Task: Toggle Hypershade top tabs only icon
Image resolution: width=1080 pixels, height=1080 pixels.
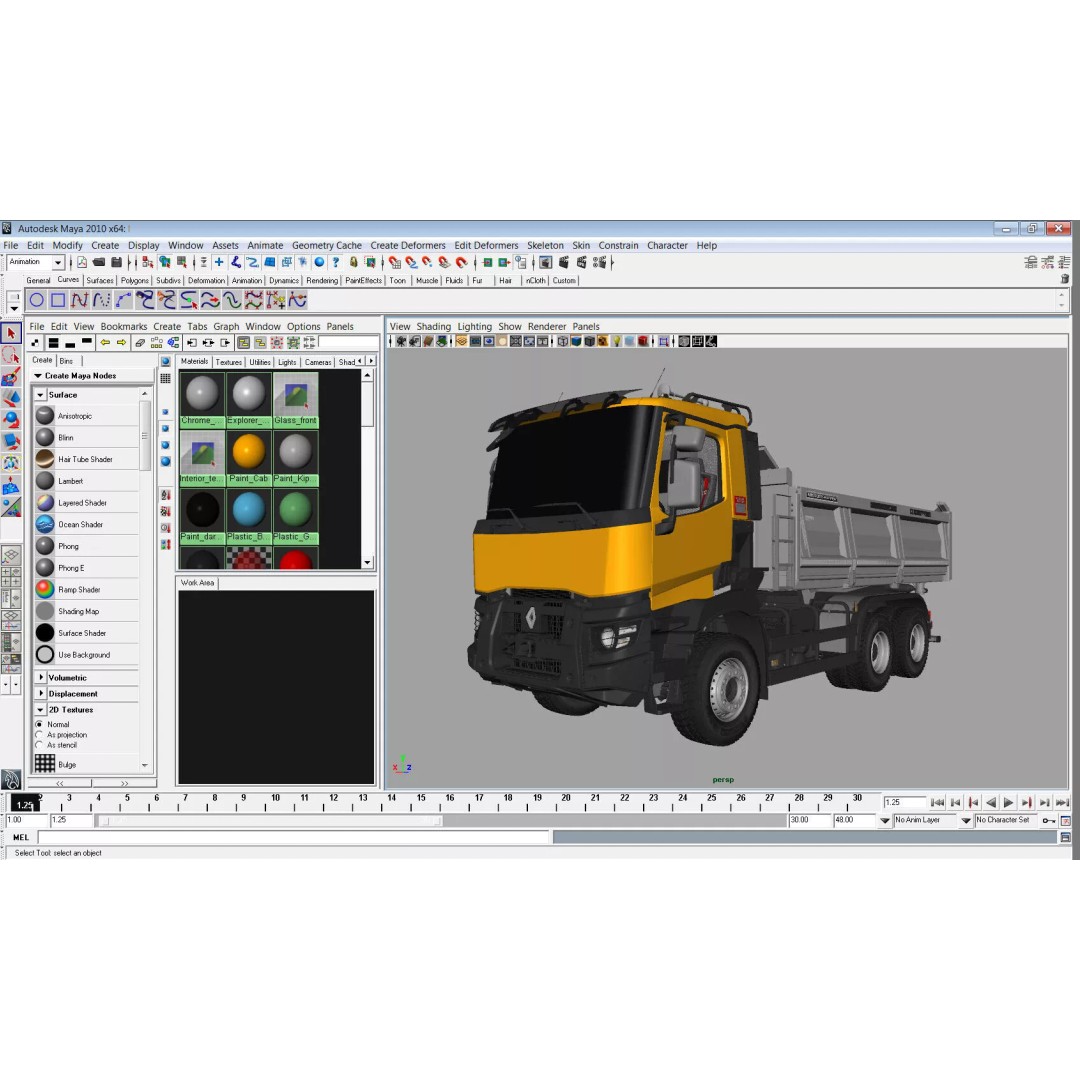Action: point(87,342)
